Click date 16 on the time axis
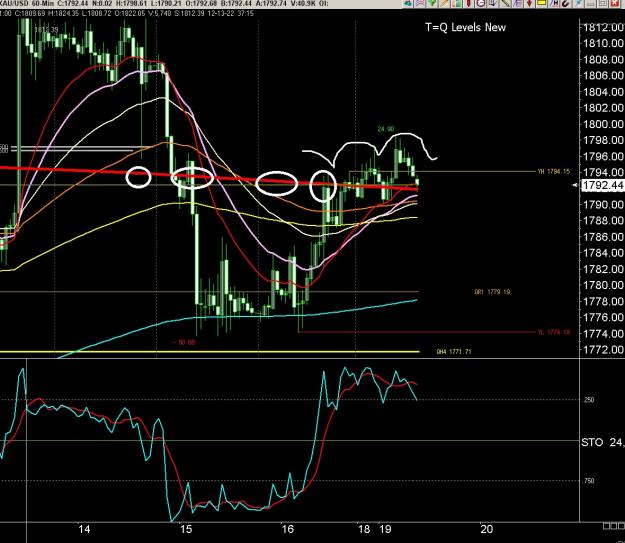Screen dimensions: 625x543 pos(287,529)
